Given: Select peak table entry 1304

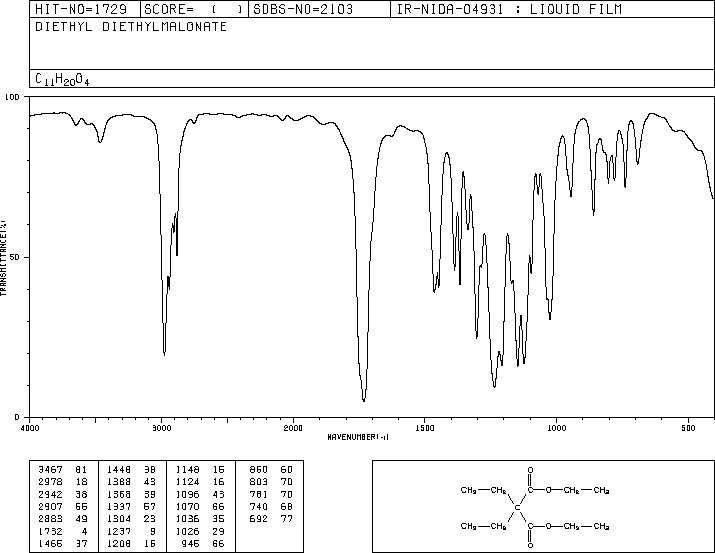Looking at the screenshot, I should (x=119, y=519).
